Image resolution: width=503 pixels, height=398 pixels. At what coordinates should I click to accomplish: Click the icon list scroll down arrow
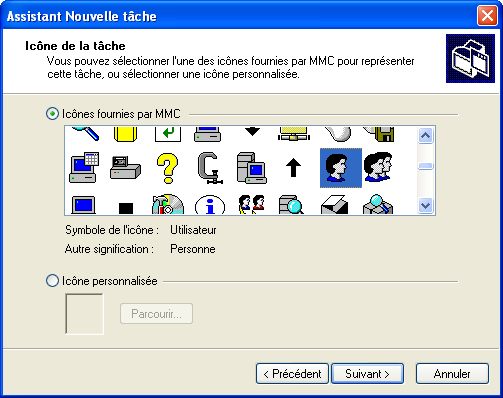click(425, 205)
